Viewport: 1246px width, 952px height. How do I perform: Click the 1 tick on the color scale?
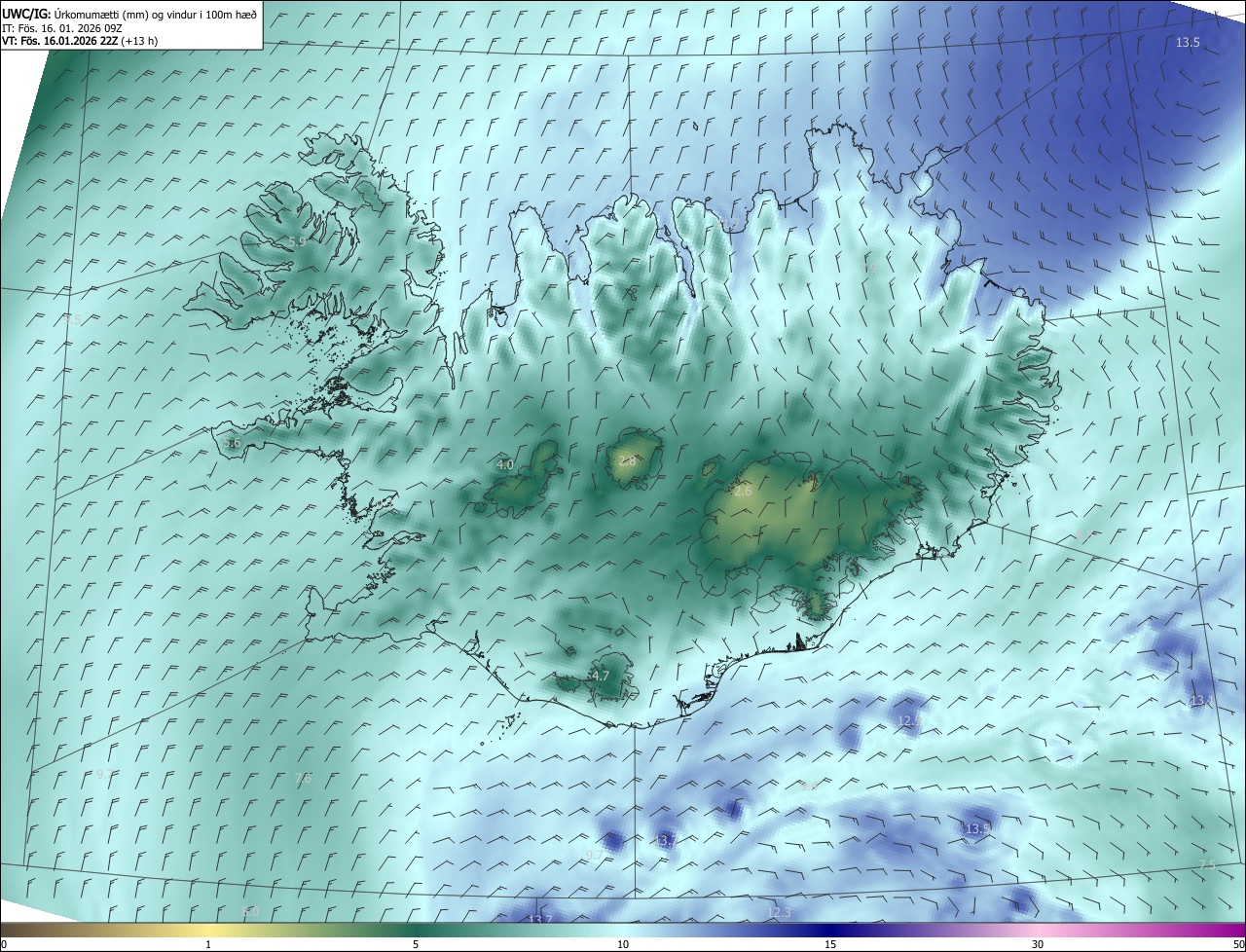pos(208,944)
